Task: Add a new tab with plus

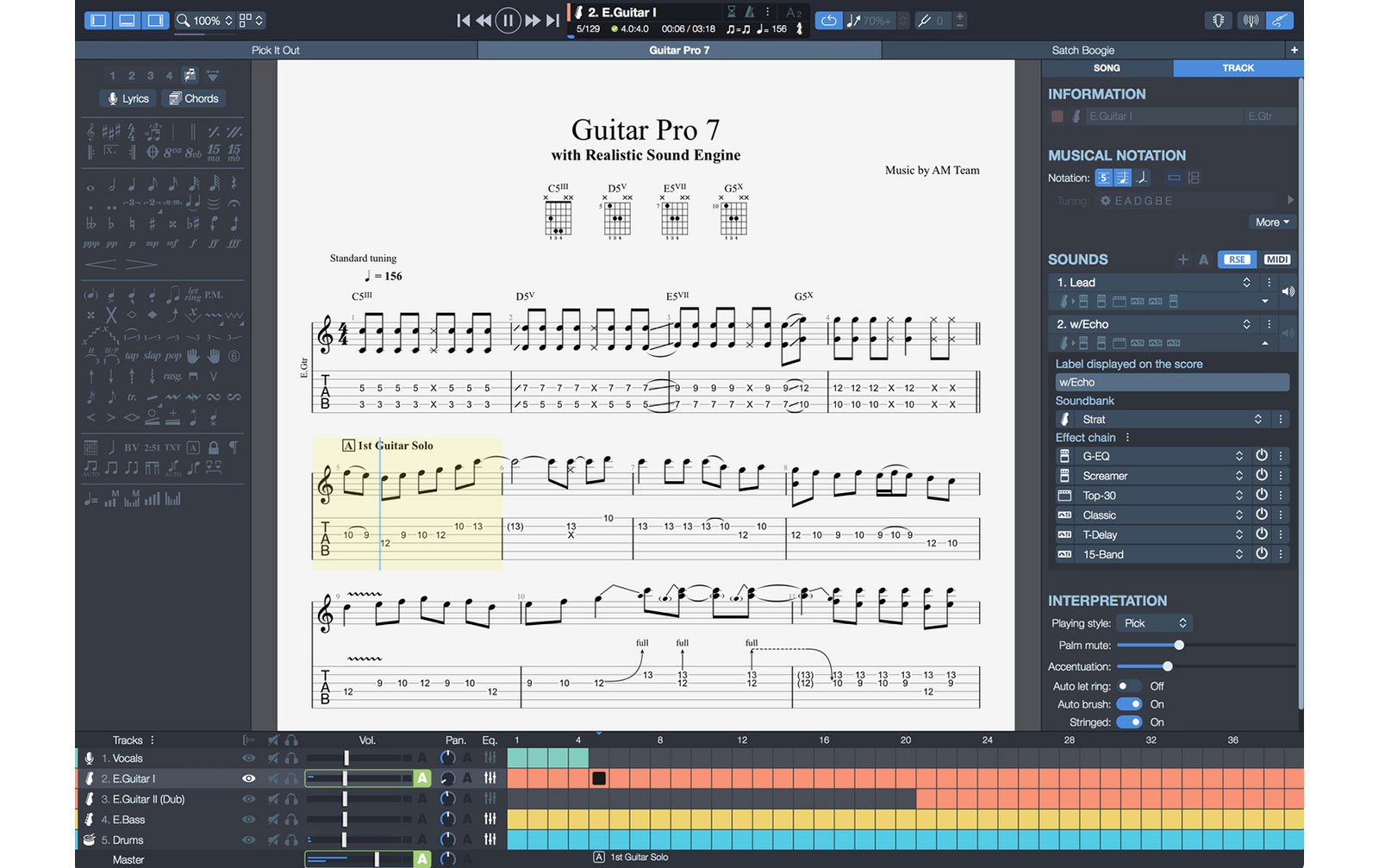Action: coord(1294,50)
